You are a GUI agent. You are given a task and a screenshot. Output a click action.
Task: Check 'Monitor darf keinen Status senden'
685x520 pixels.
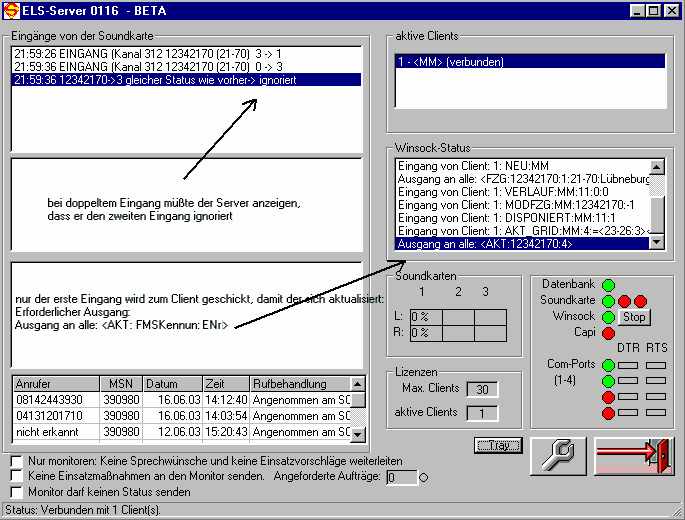[x=16, y=493]
